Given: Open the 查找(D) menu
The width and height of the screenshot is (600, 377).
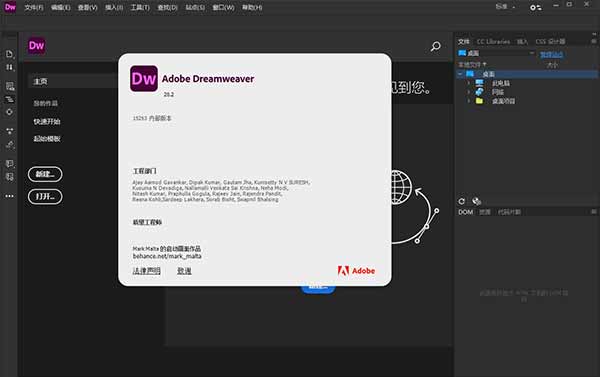Looking at the screenshot, I should (x=168, y=7).
